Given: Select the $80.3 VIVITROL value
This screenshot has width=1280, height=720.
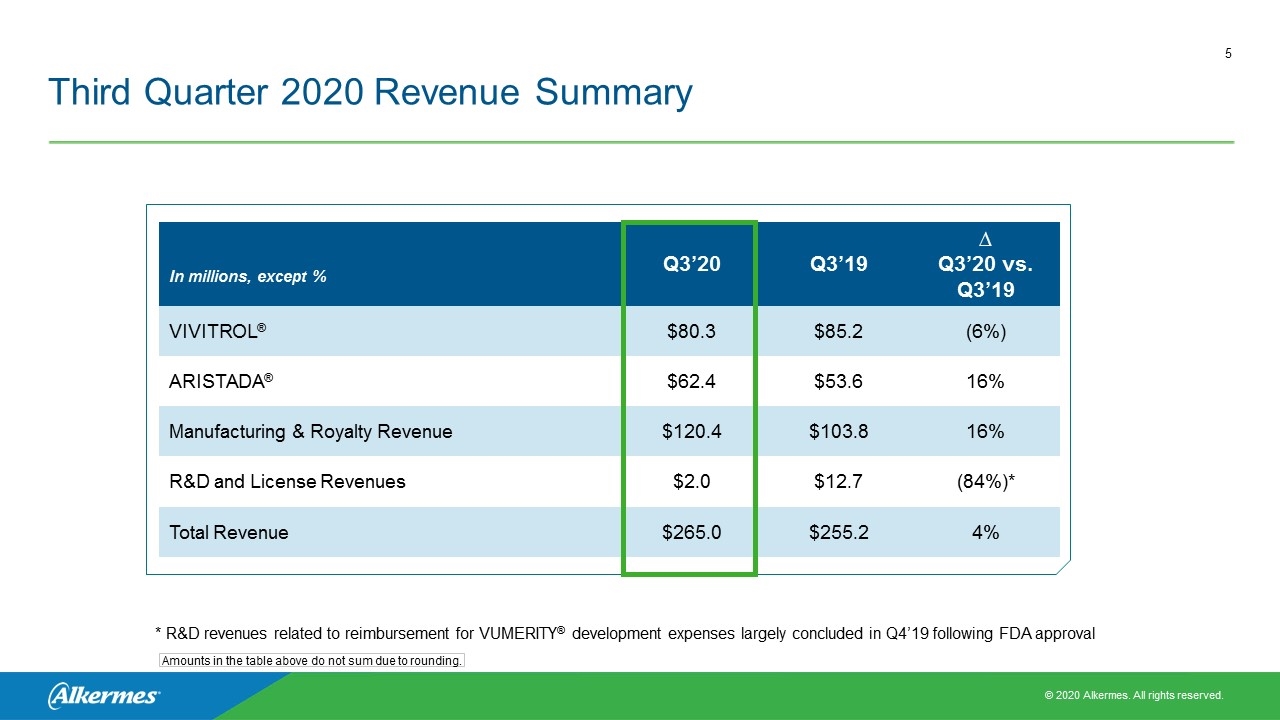Looking at the screenshot, I should point(691,331).
